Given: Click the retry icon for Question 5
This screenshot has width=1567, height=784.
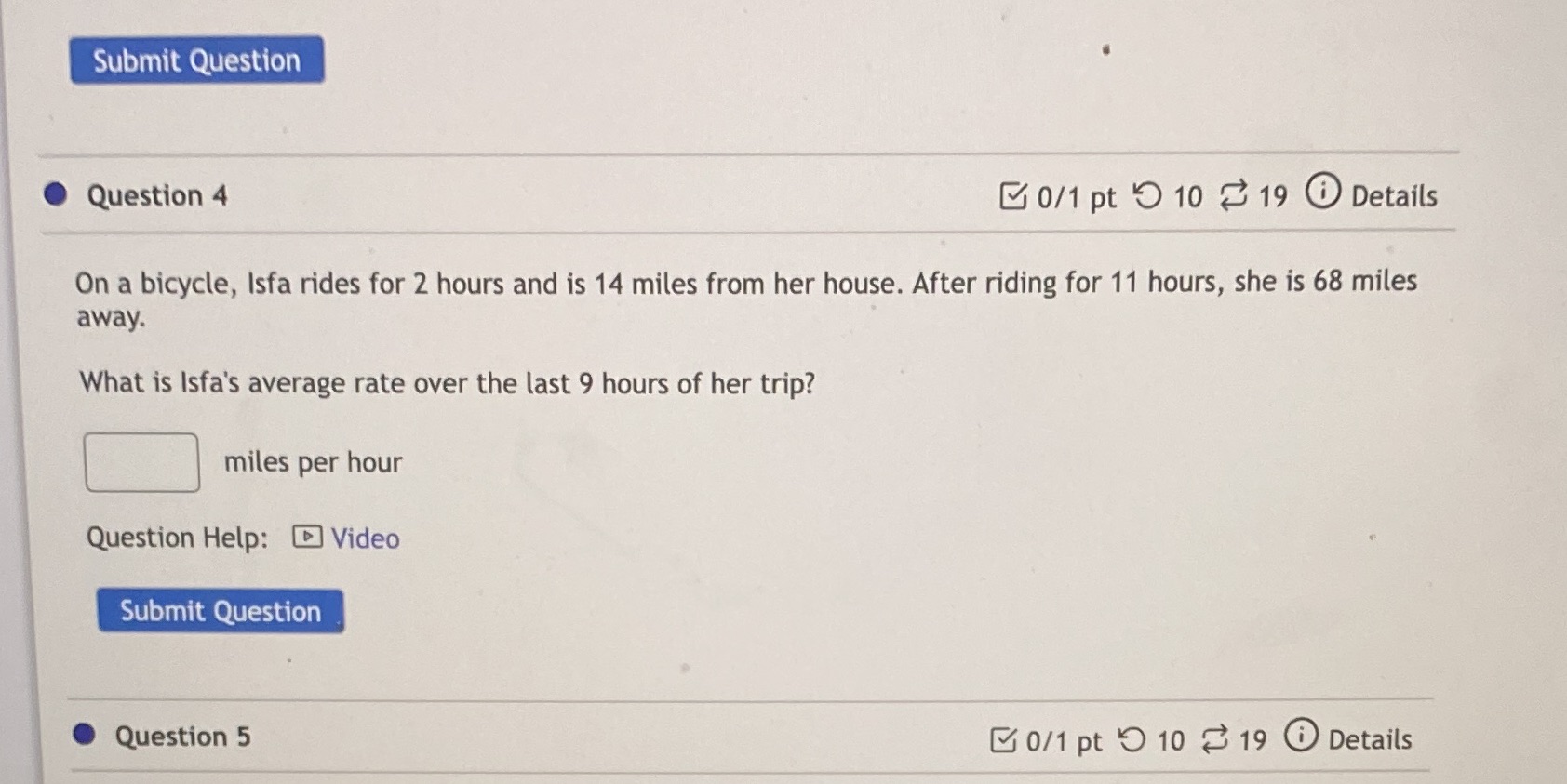Looking at the screenshot, I should (x=1217, y=738).
